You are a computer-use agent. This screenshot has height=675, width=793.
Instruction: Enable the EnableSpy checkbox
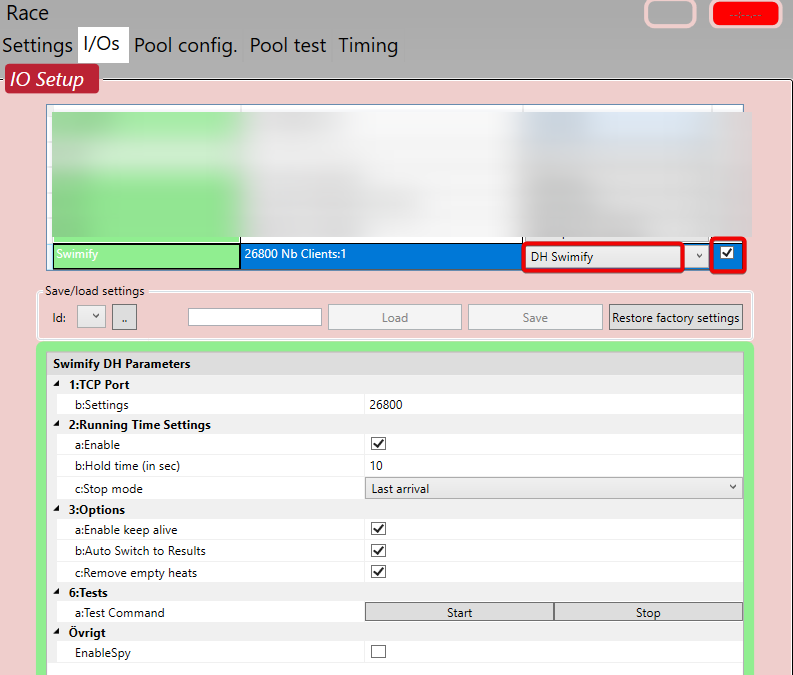click(x=378, y=652)
